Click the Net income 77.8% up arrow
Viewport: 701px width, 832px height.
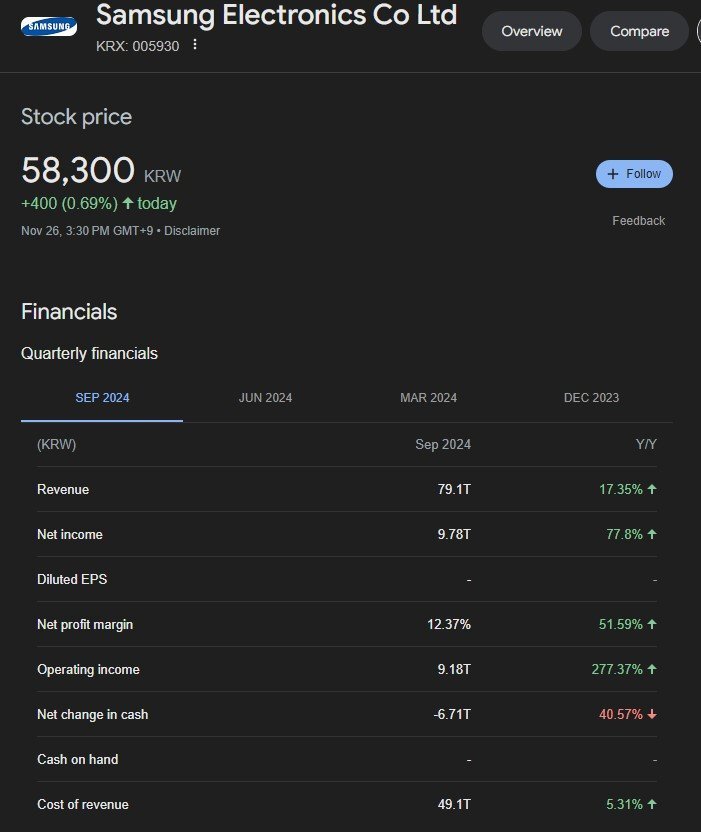tap(652, 534)
